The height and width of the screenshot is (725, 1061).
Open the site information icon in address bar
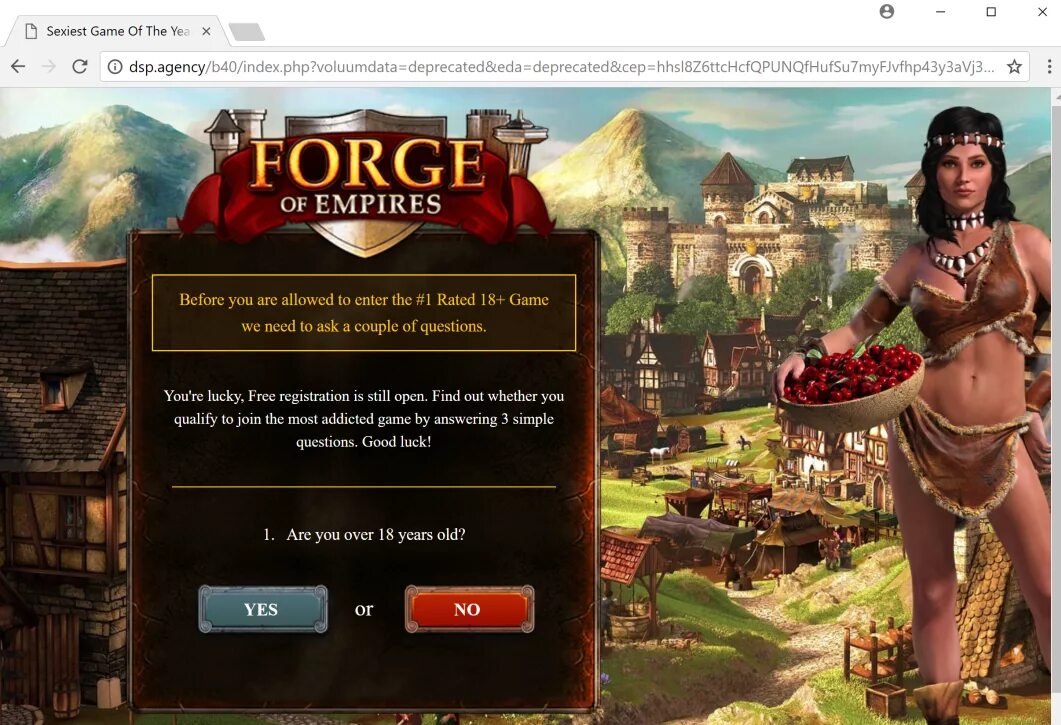pyautogui.click(x=115, y=67)
